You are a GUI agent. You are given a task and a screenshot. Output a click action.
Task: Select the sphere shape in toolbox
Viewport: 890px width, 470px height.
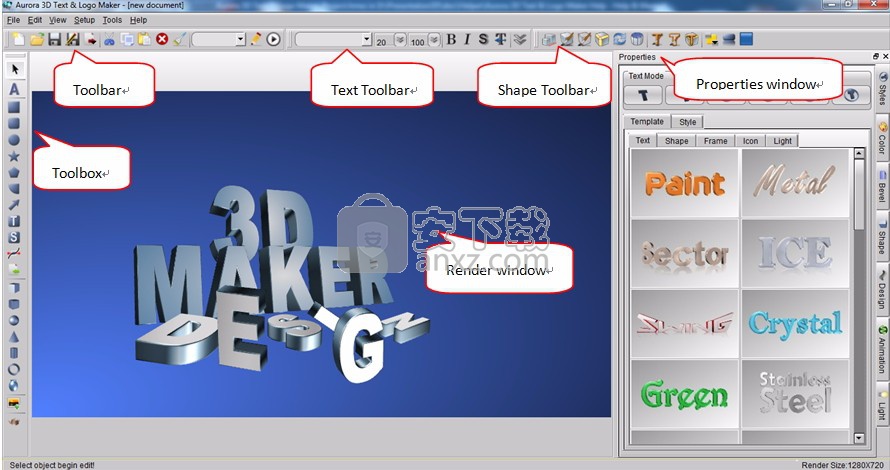click(14, 320)
